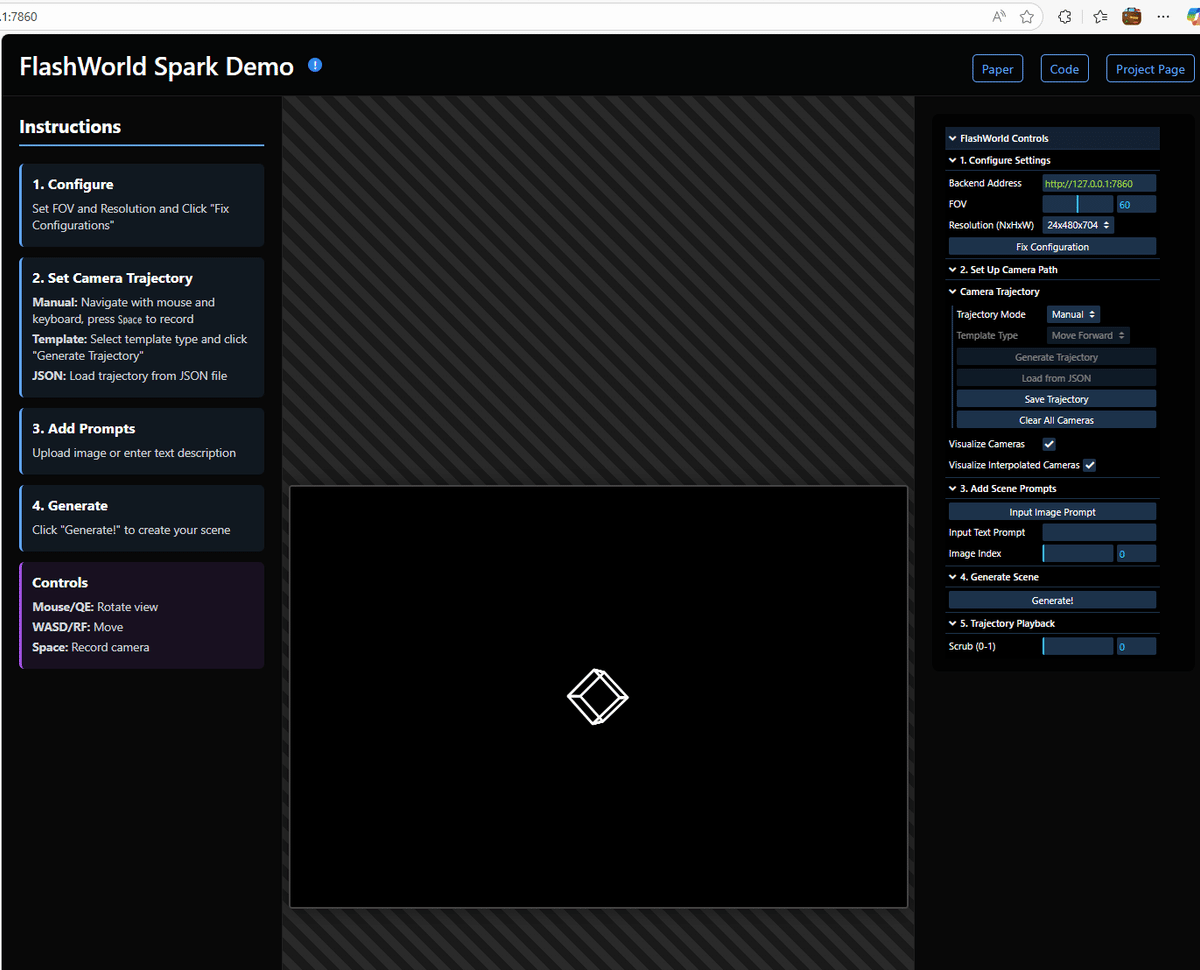Image resolution: width=1200 pixels, height=970 pixels.
Task: Open the Template Type dropdown
Action: 1087,335
